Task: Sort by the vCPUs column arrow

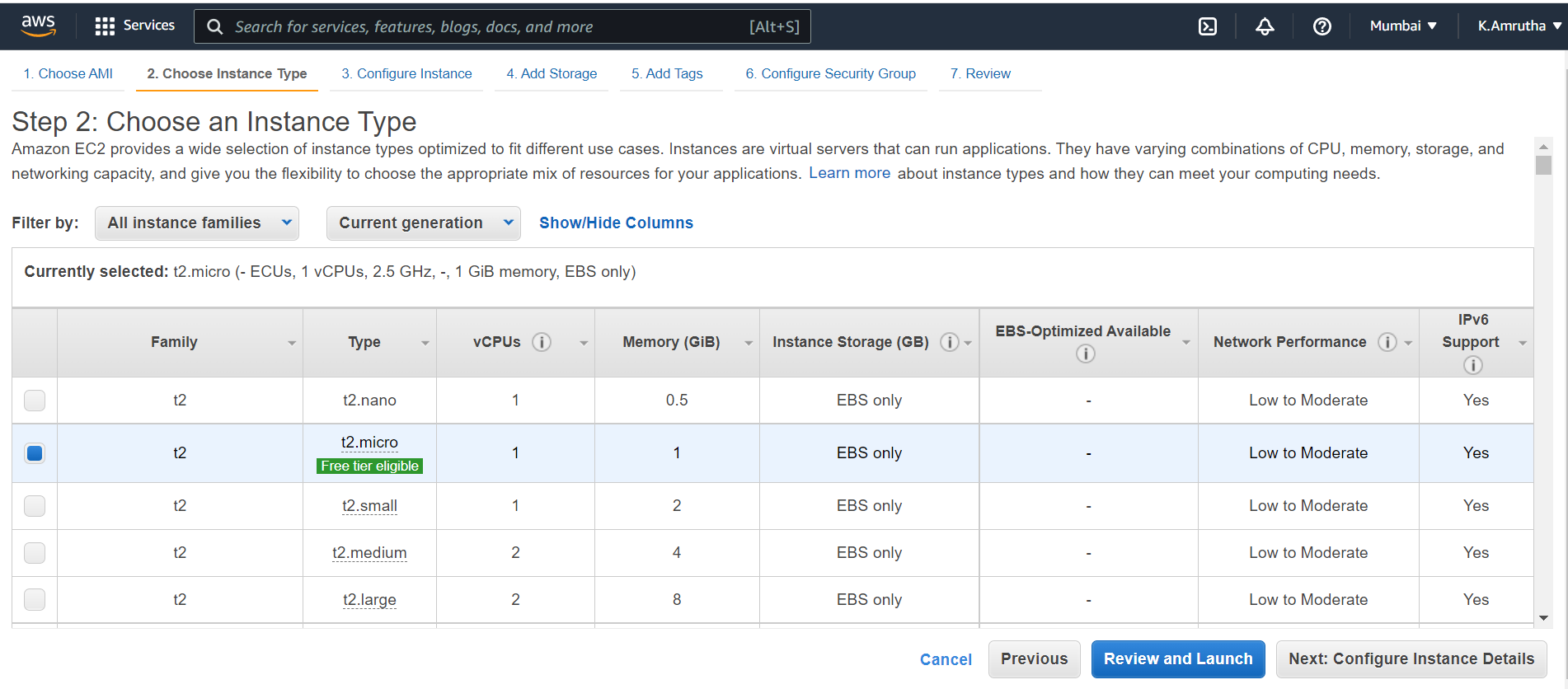Action: (584, 344)
